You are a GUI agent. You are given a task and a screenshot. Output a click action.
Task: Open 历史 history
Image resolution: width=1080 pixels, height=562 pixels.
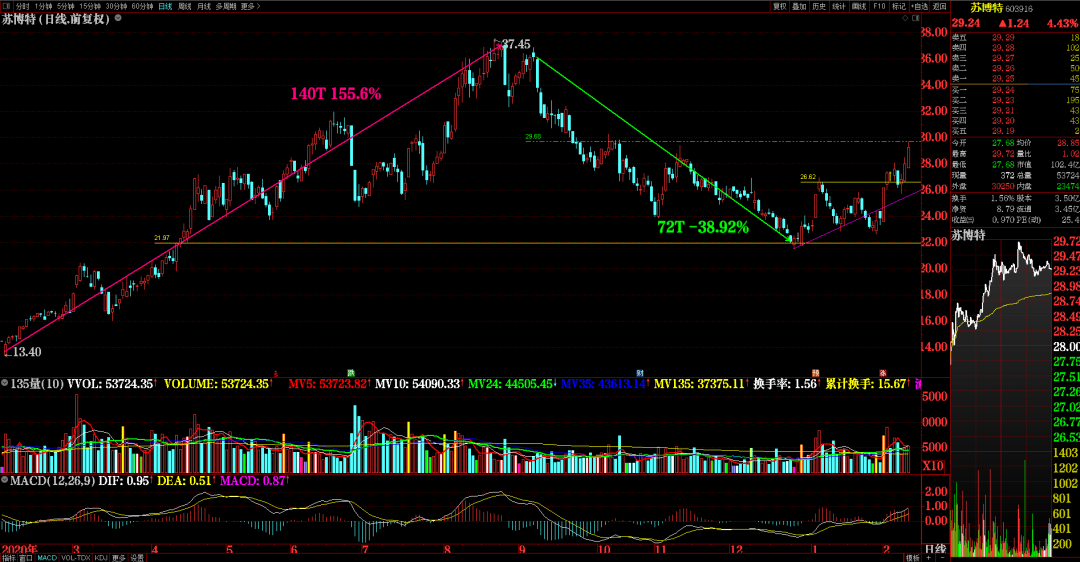[819, 6]
